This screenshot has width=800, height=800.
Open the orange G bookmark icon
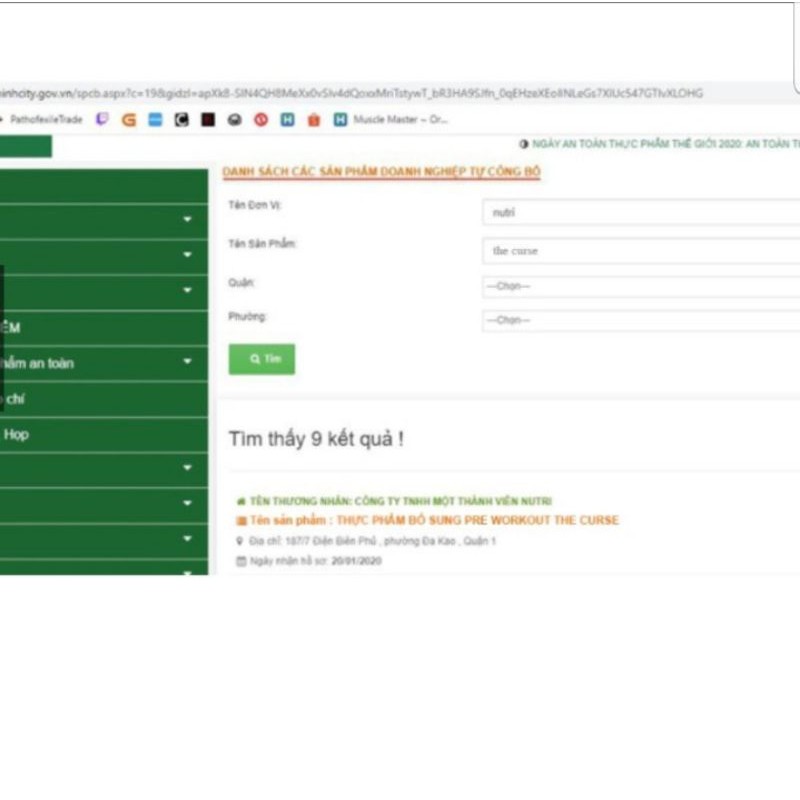coord(129,120)
